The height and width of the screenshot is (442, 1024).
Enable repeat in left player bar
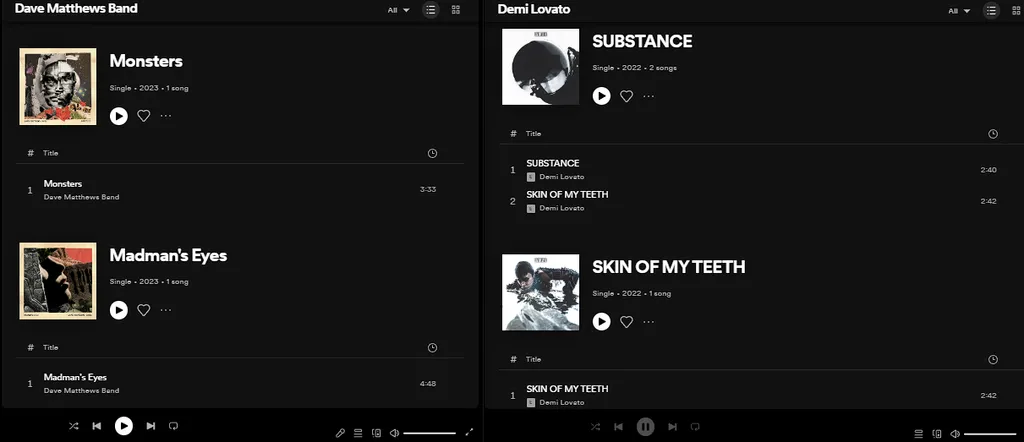coord(173,426)
